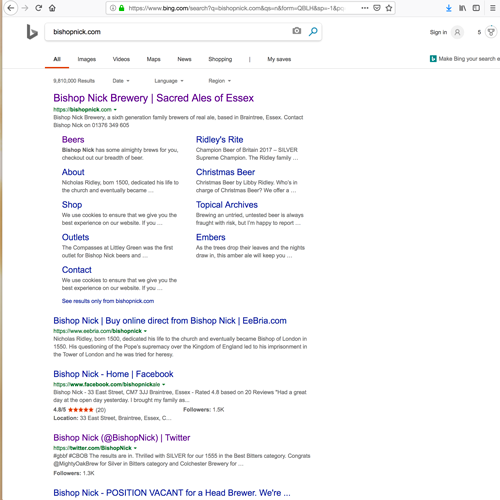Click the green eebria.com/bishopnick URL text
The height and width of the screenshot is (500, 500).
pos(97,331)
